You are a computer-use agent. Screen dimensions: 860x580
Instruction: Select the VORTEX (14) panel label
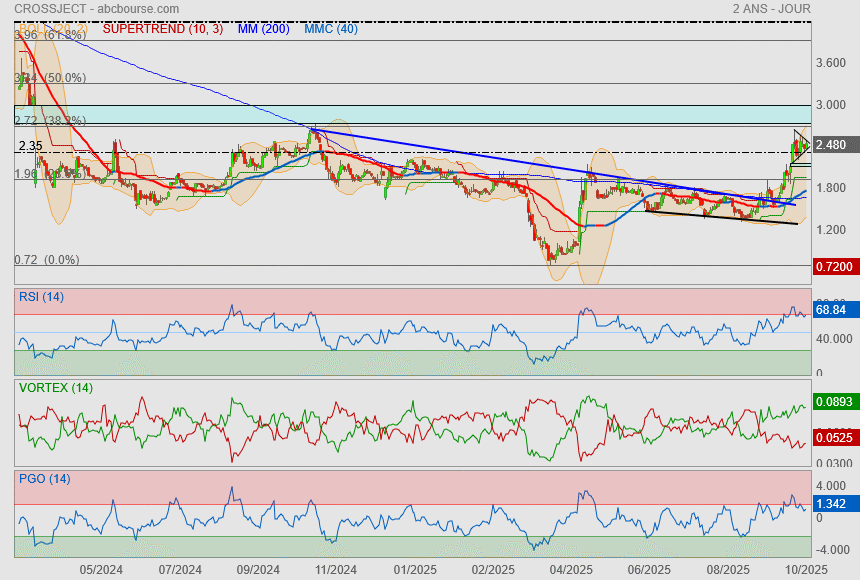(x=56, y=387)
